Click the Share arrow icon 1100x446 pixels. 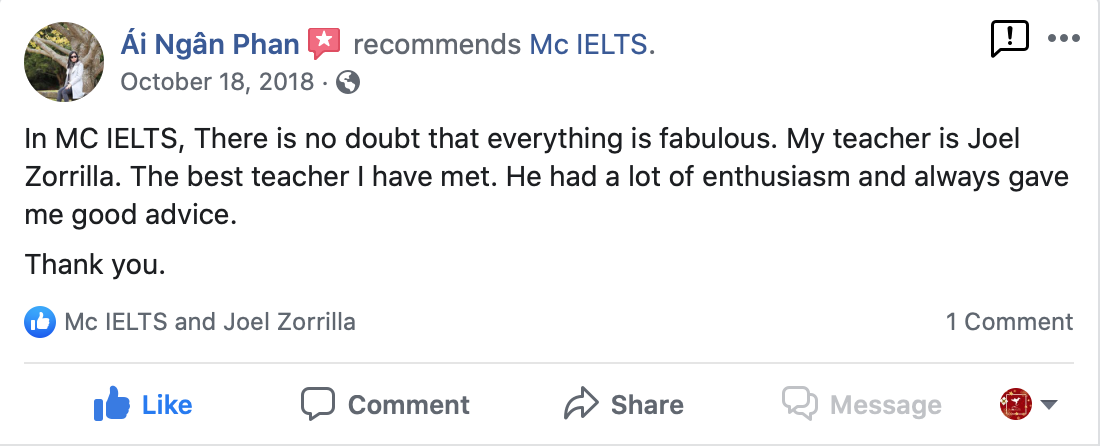point(580,404)
